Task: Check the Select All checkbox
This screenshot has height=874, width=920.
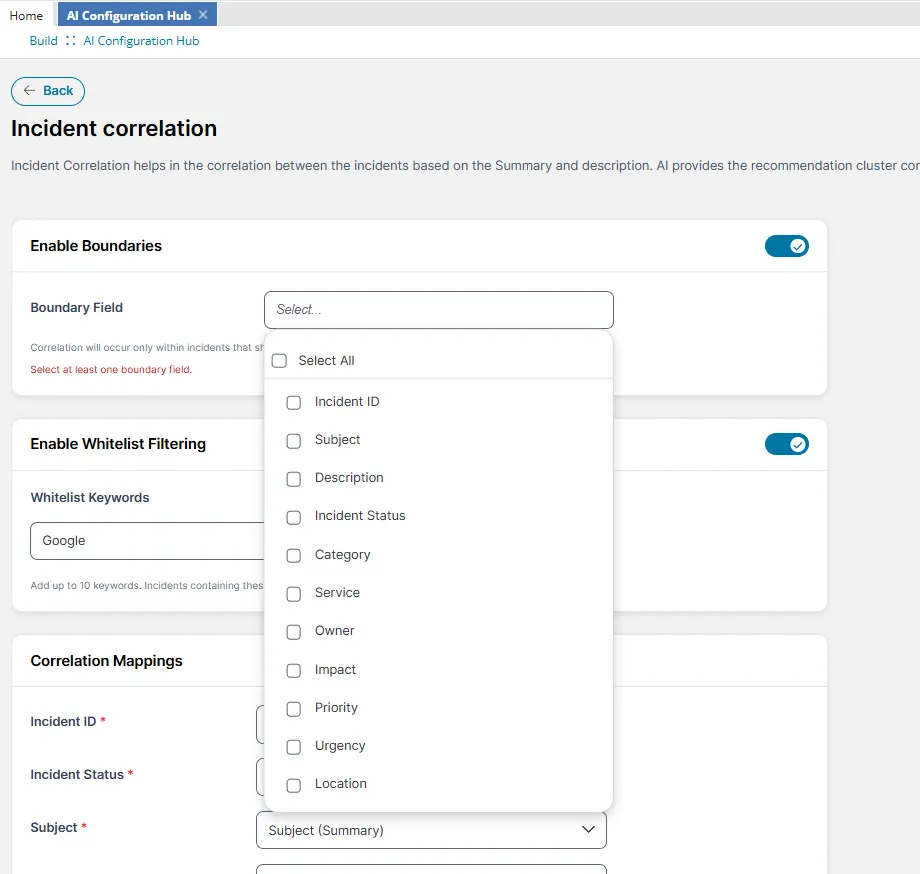Action: 279,361
